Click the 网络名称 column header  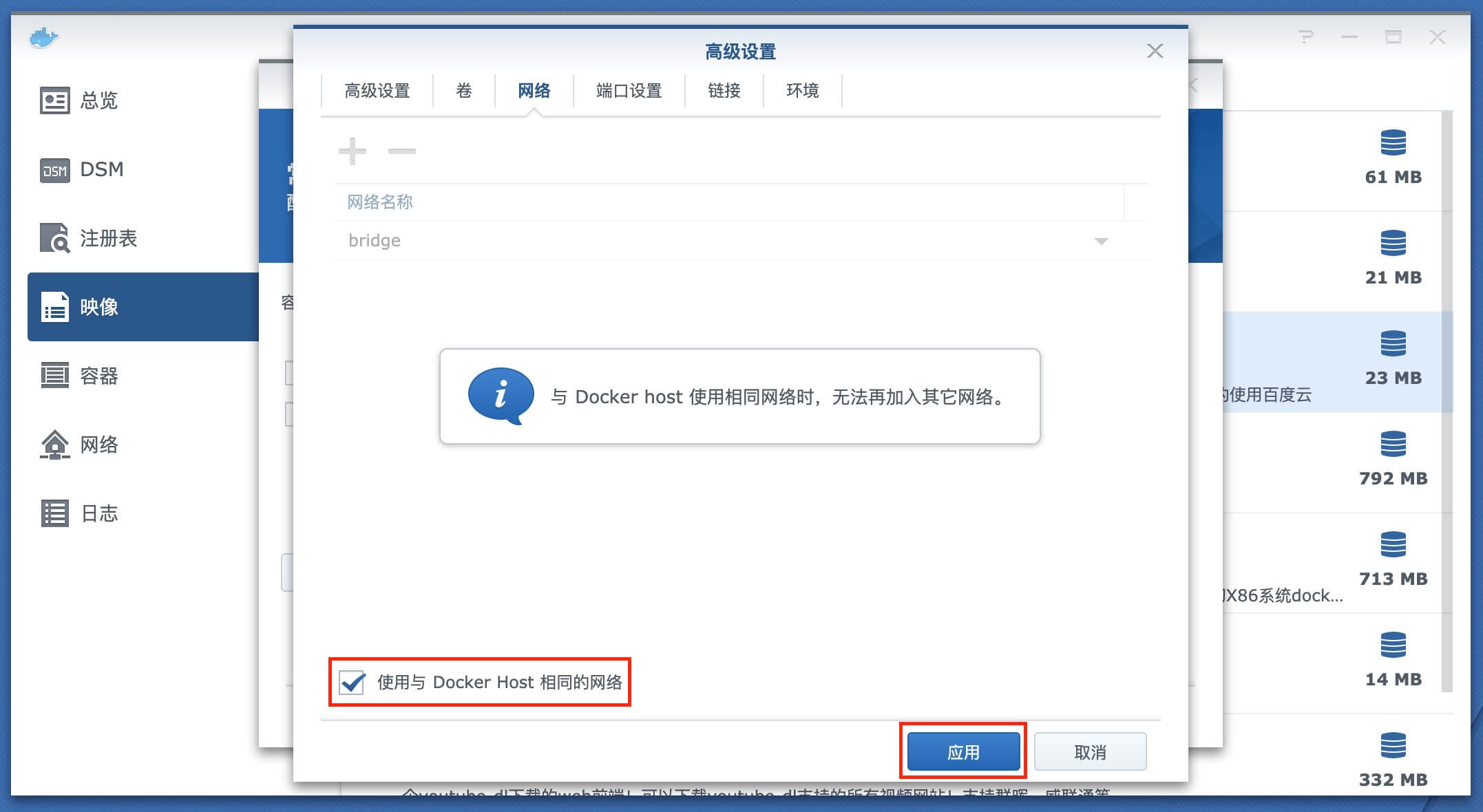click(380, 202)
